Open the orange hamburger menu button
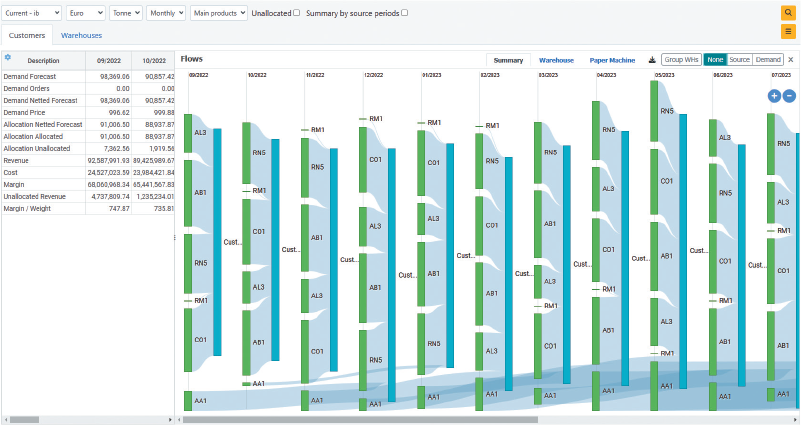 pyautogui.click(x=788, y=32)
